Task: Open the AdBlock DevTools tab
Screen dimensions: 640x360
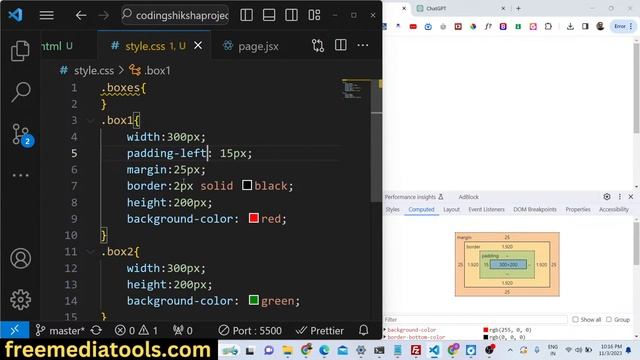Action: [x=469, y=197]
